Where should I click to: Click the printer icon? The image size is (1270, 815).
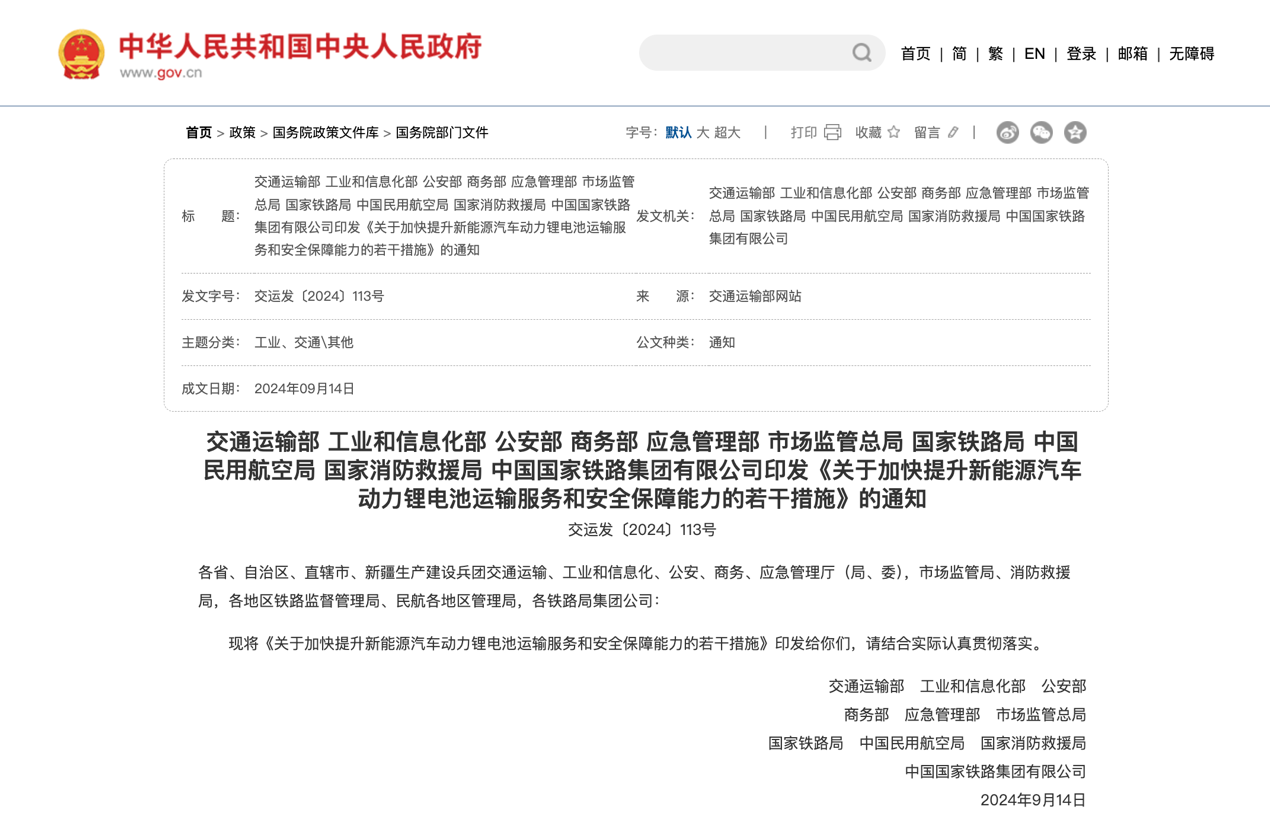[832, 132]
